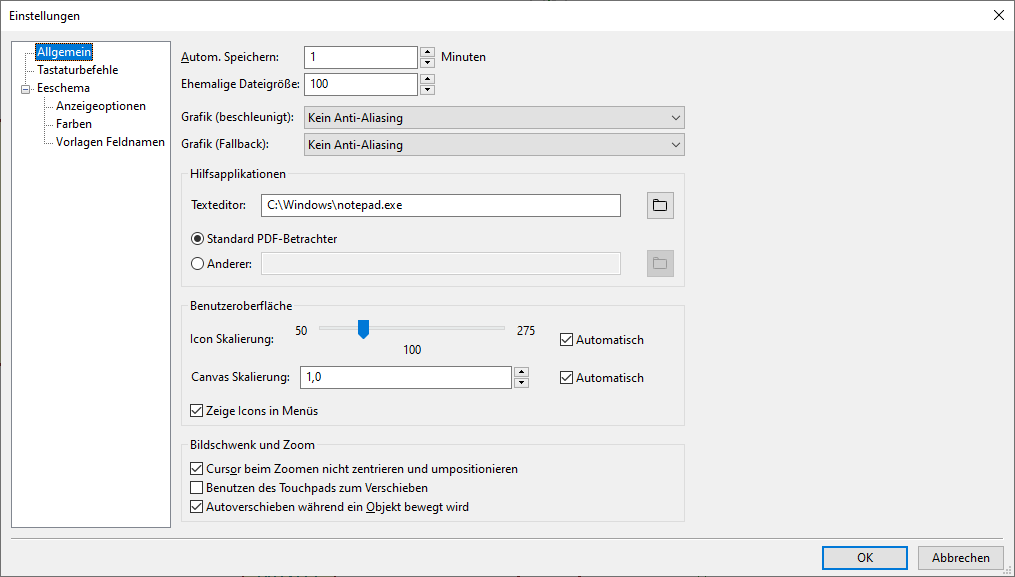Select Standard PDF-Betrachter radio button
The height and width of the screenshot is (577, 1015).
(197, 239)
